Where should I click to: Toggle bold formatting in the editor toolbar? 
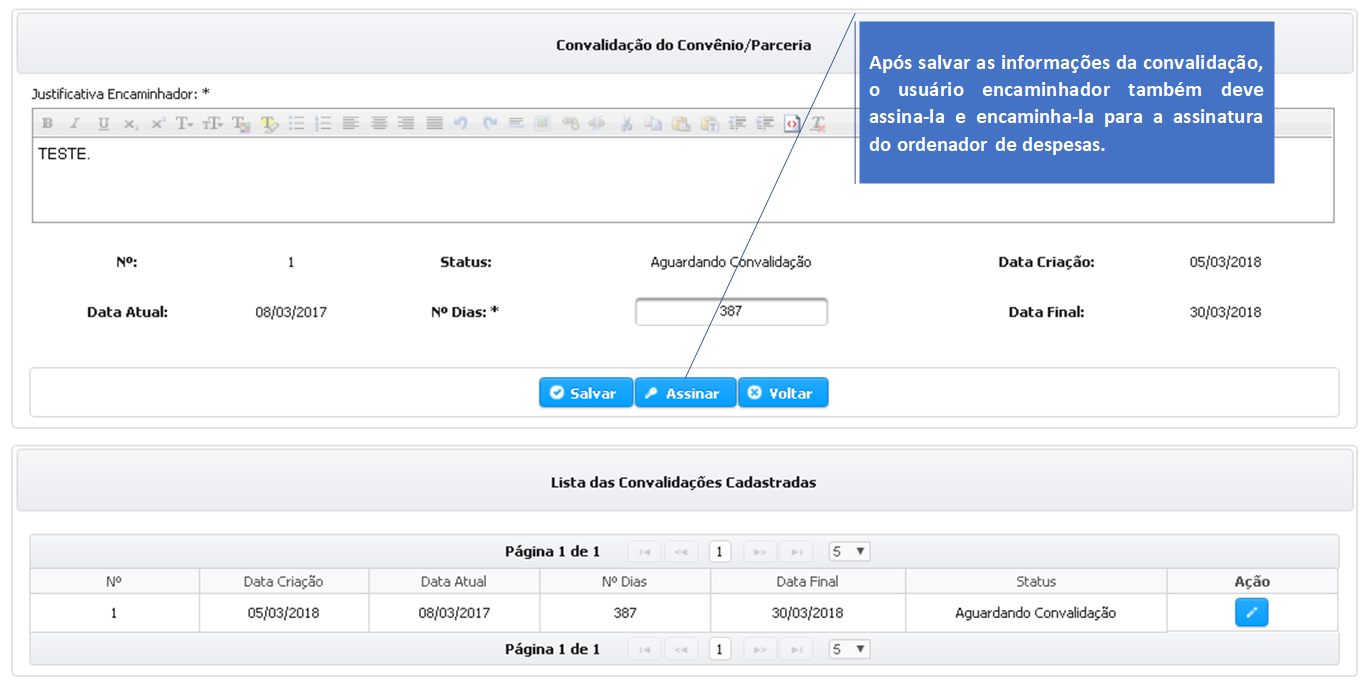[x=47, y=124]
